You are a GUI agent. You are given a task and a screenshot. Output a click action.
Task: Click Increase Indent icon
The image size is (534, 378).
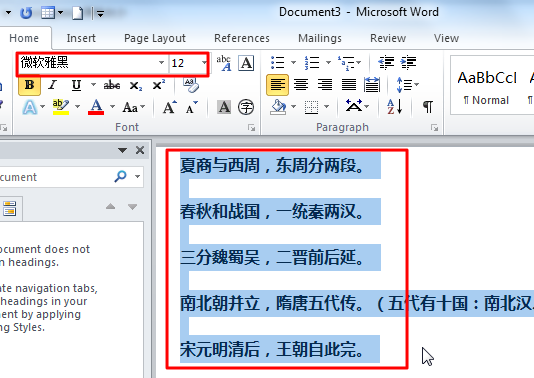(x=408, y=63)
